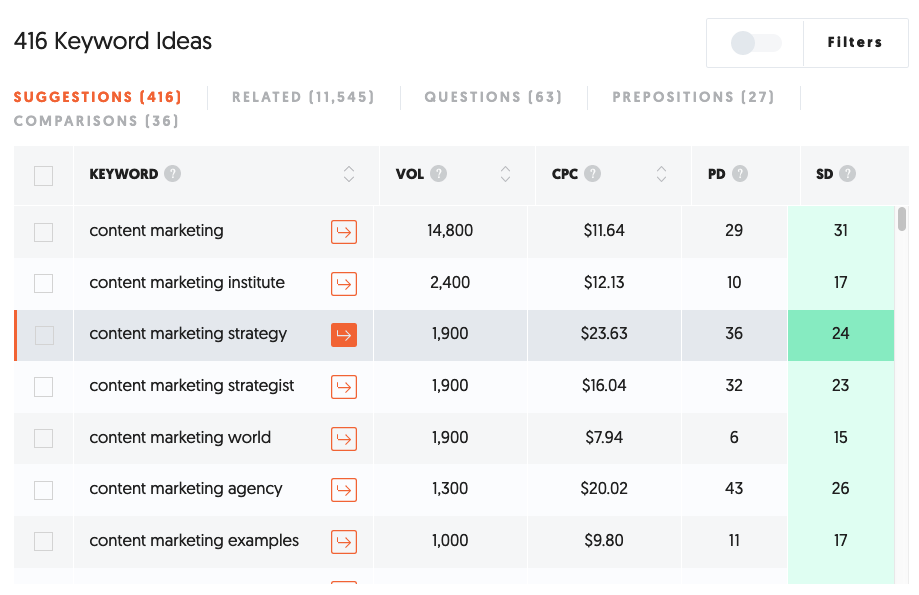Click help icon next to SD header
The height and width of the screenshot is (595, 919).
click(847, 174)
